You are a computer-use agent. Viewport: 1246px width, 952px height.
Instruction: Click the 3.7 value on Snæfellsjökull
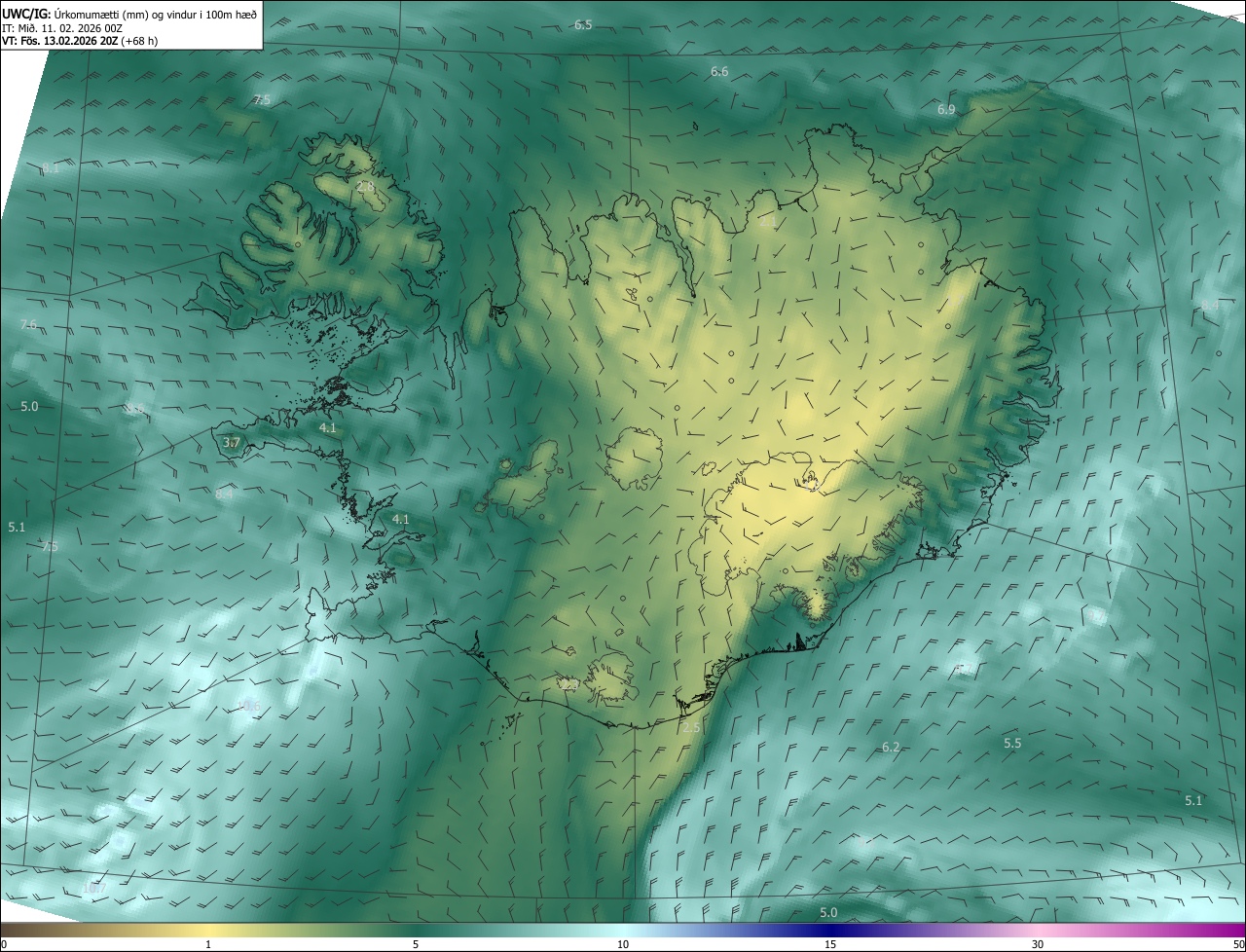pyautogui.click(x=232, y=443)
